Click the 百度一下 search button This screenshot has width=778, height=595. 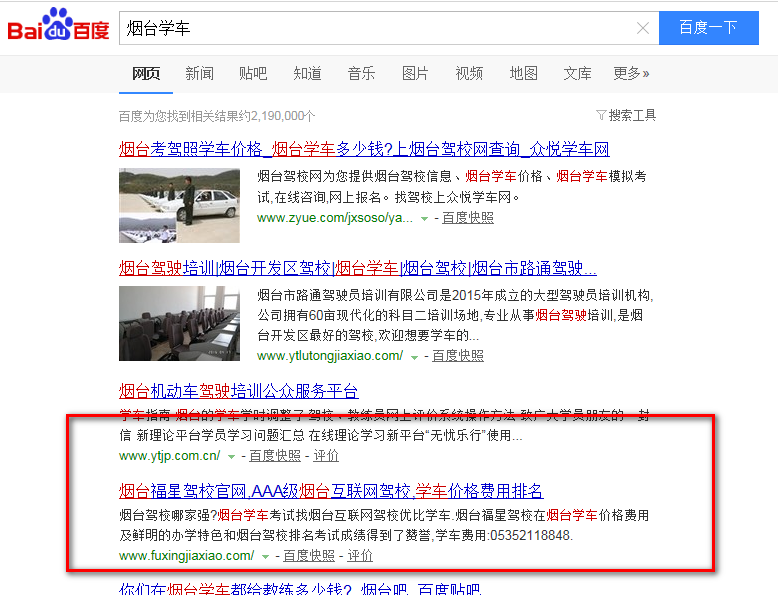click(709, 28)
